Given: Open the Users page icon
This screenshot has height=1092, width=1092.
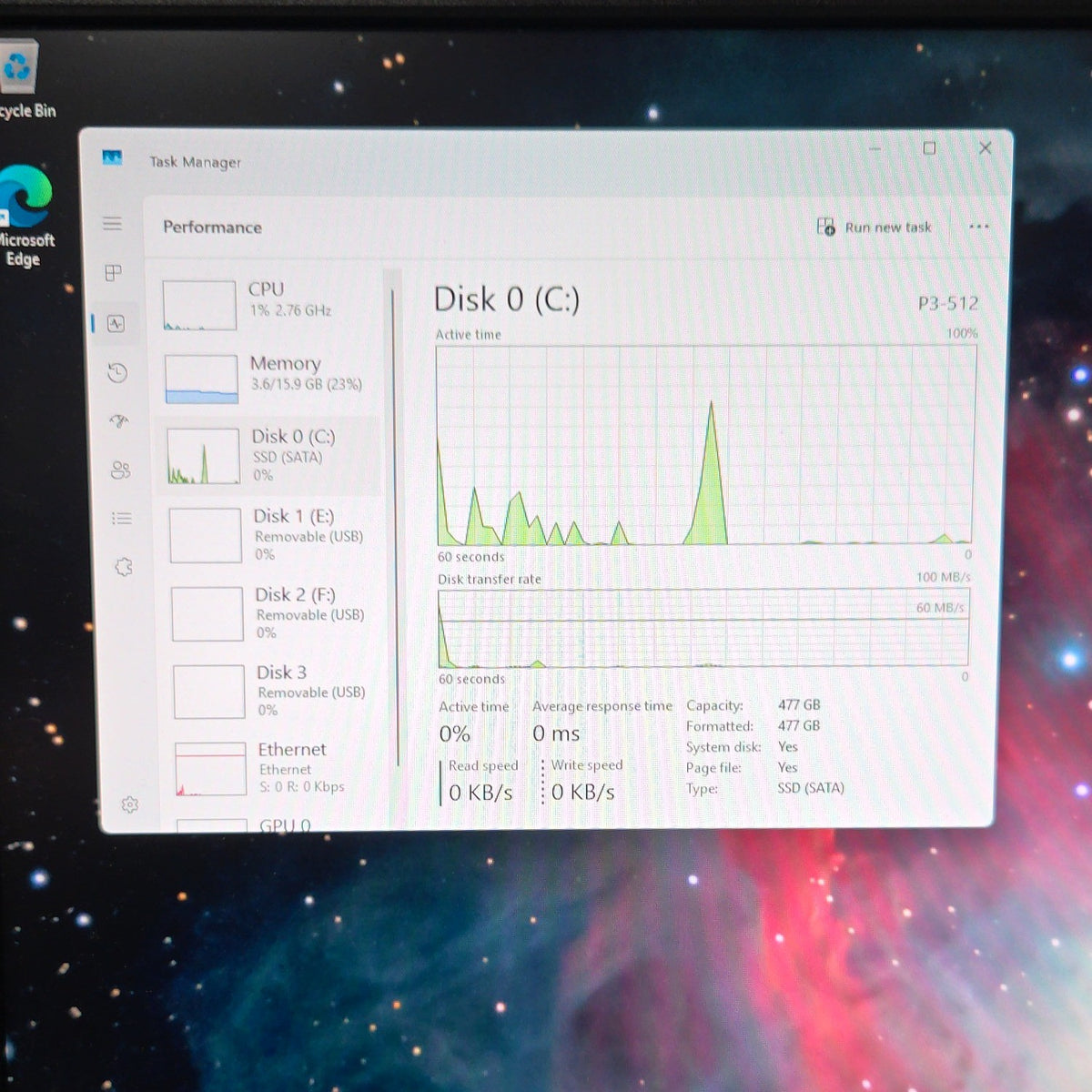Looking at the screenshot, I should coord(120,470).
